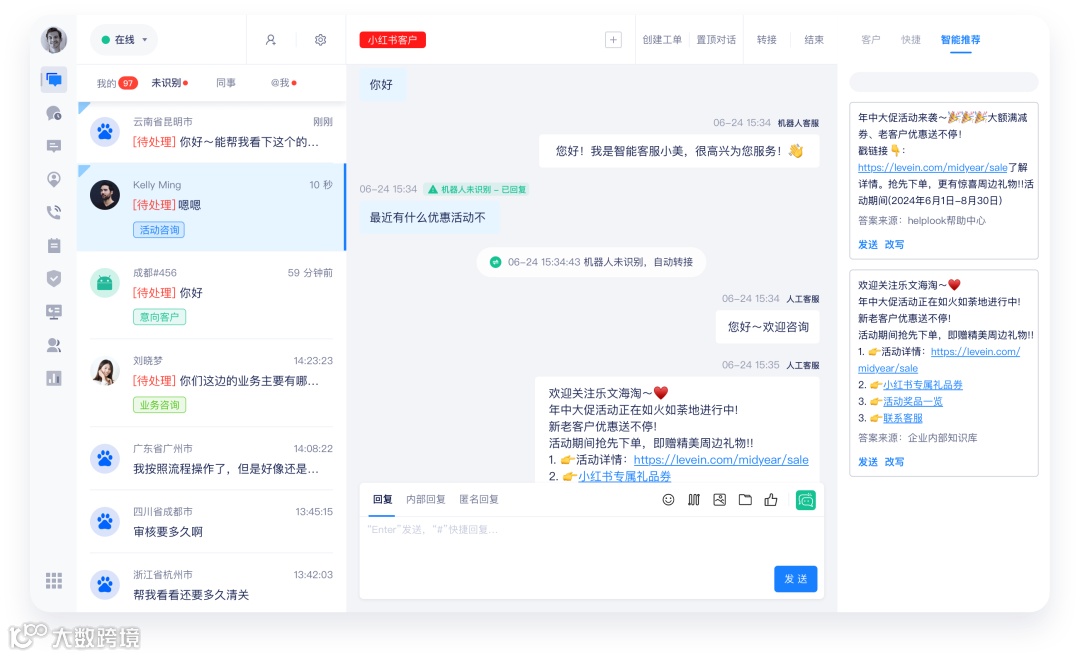
Task: Open the Kelly Ming conversation
Action: point(211,207)
